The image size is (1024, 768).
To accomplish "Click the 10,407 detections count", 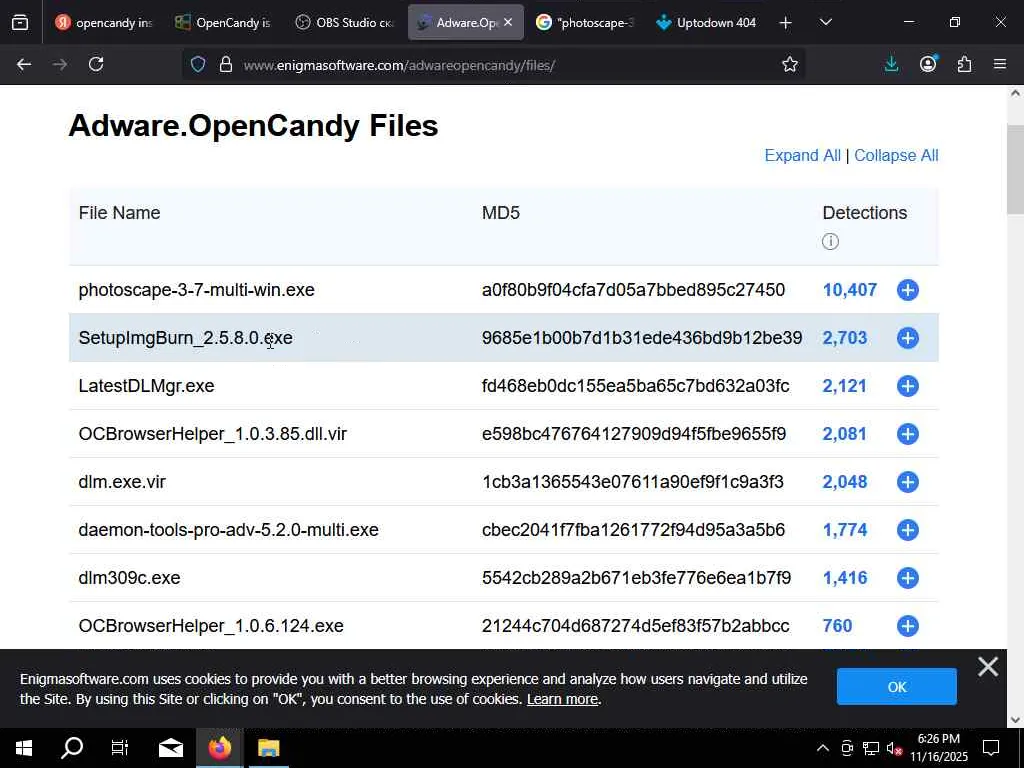I will (x=850, y=290).
